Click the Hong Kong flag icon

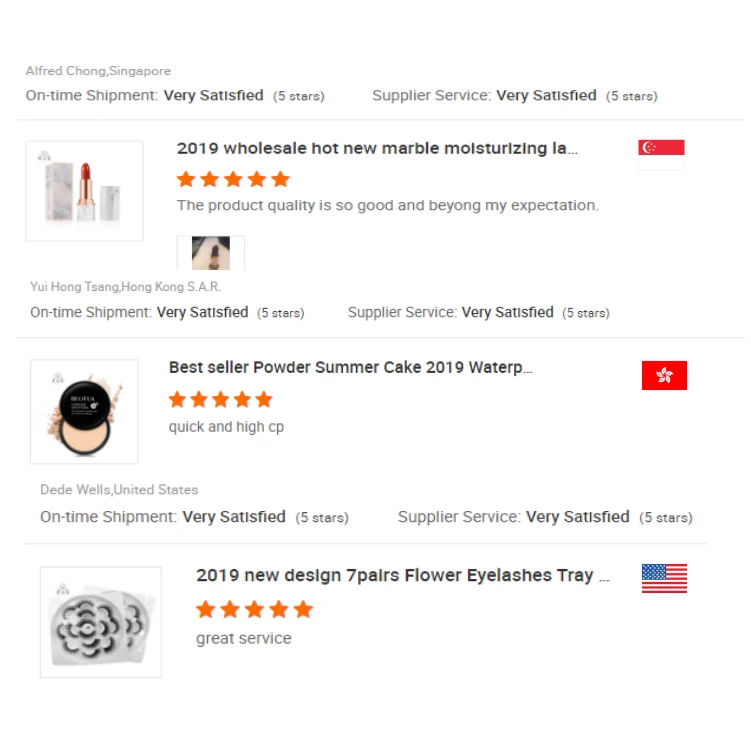tap(664, 375)
